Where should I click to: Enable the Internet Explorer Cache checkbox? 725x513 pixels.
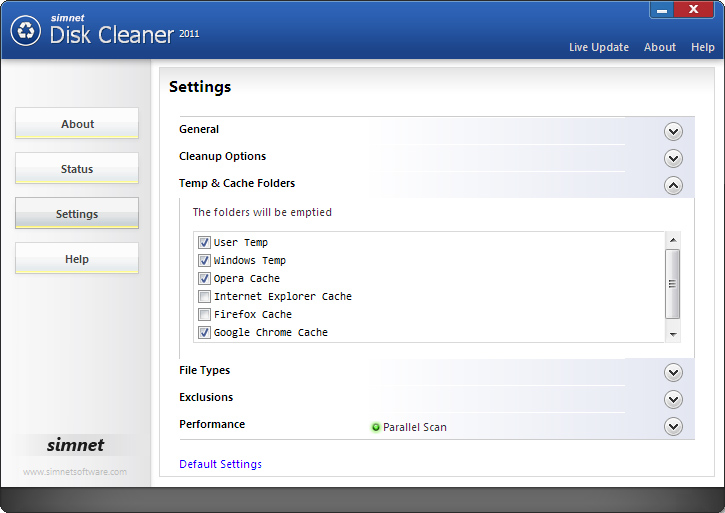pos(204,296)
